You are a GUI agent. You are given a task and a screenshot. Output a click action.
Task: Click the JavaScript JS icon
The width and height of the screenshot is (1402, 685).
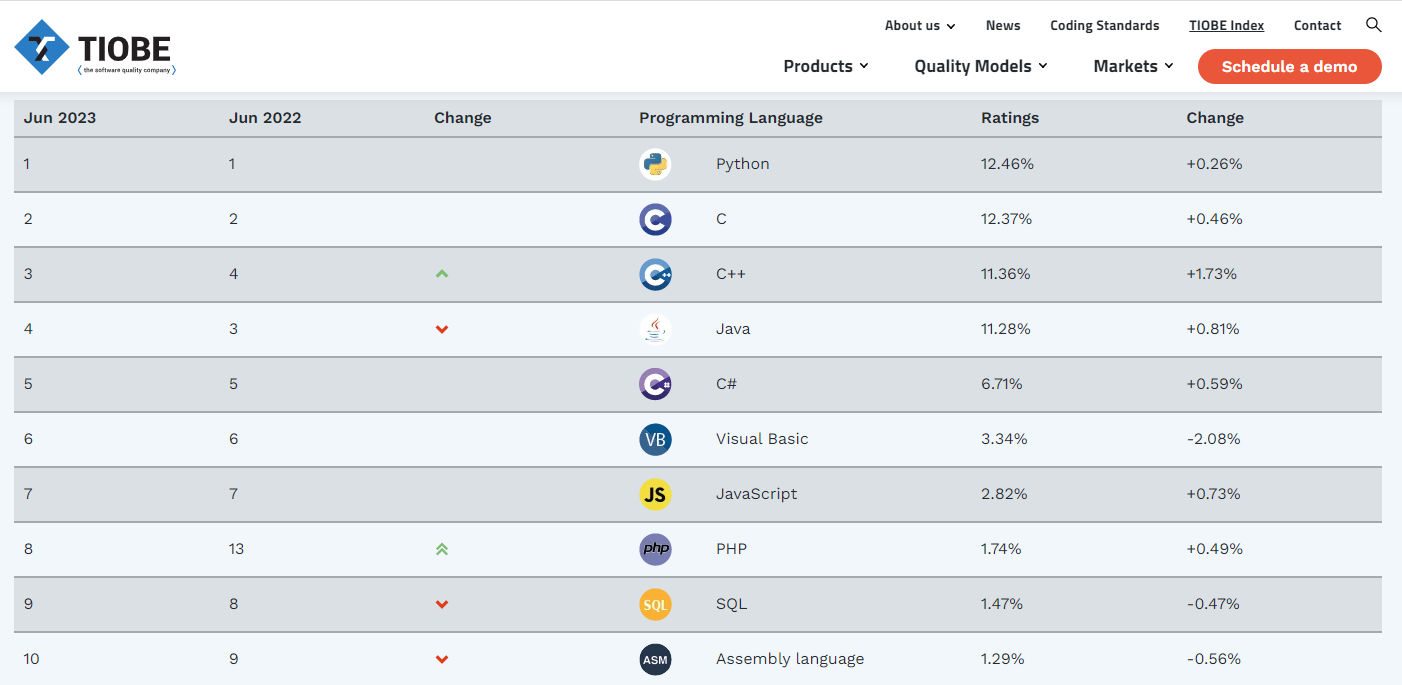[655, 494]
